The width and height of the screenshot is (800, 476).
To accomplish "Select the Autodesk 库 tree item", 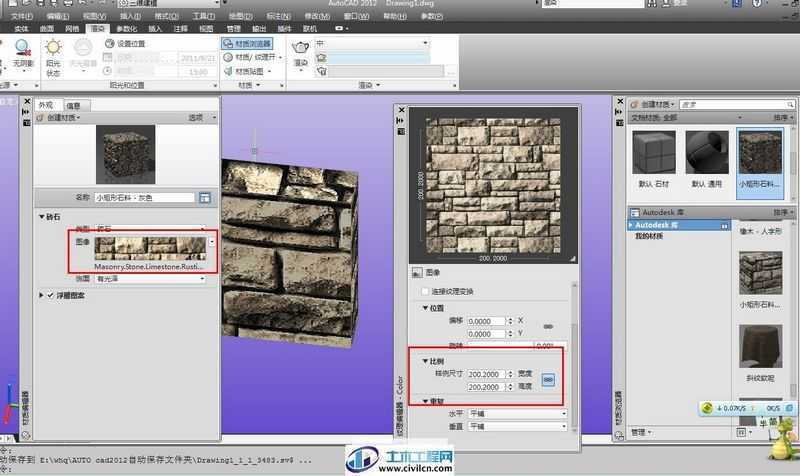I will pos(679,225).
